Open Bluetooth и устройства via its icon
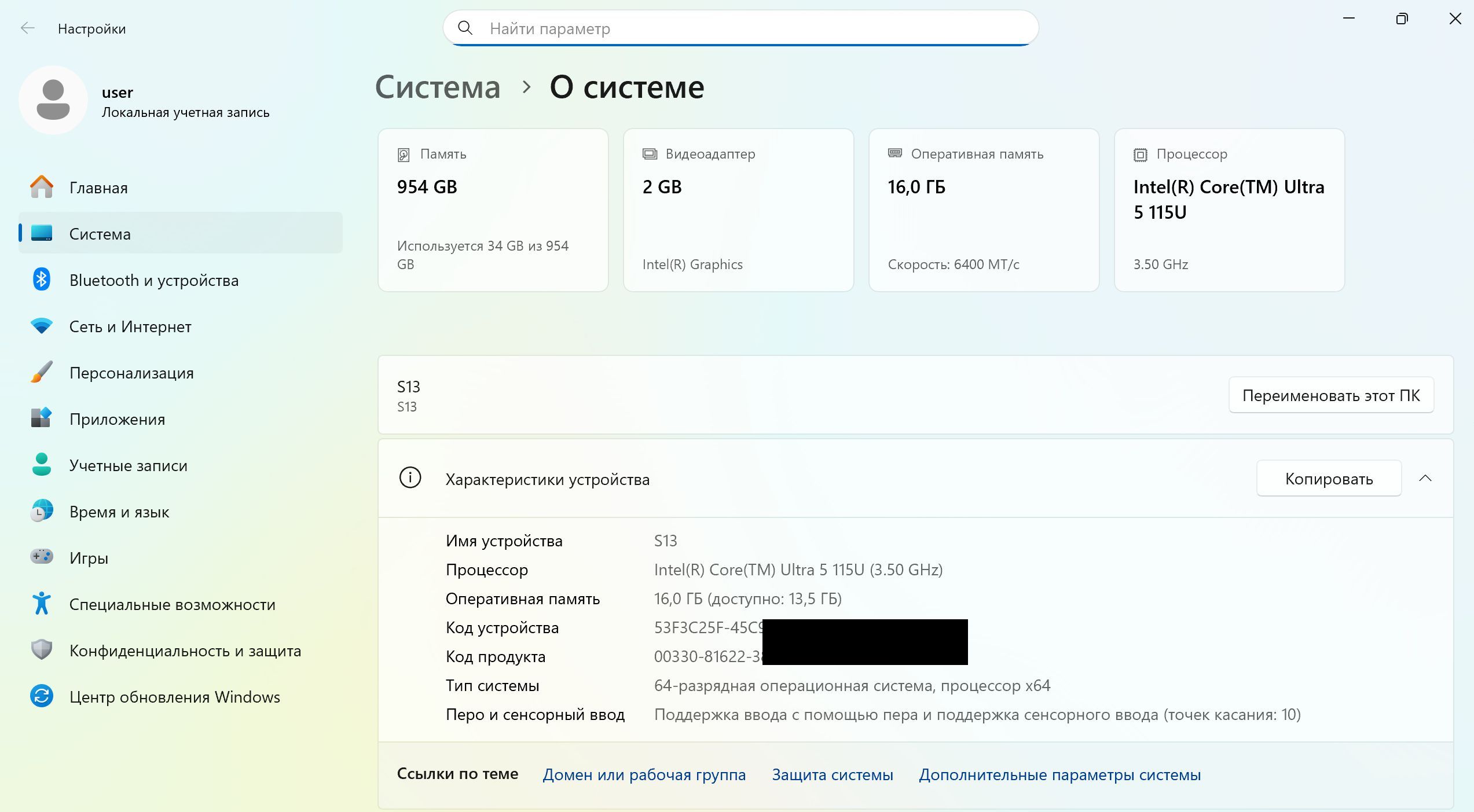The height and width of the screenshot is (812, 1474). click(x=41, y=280)
